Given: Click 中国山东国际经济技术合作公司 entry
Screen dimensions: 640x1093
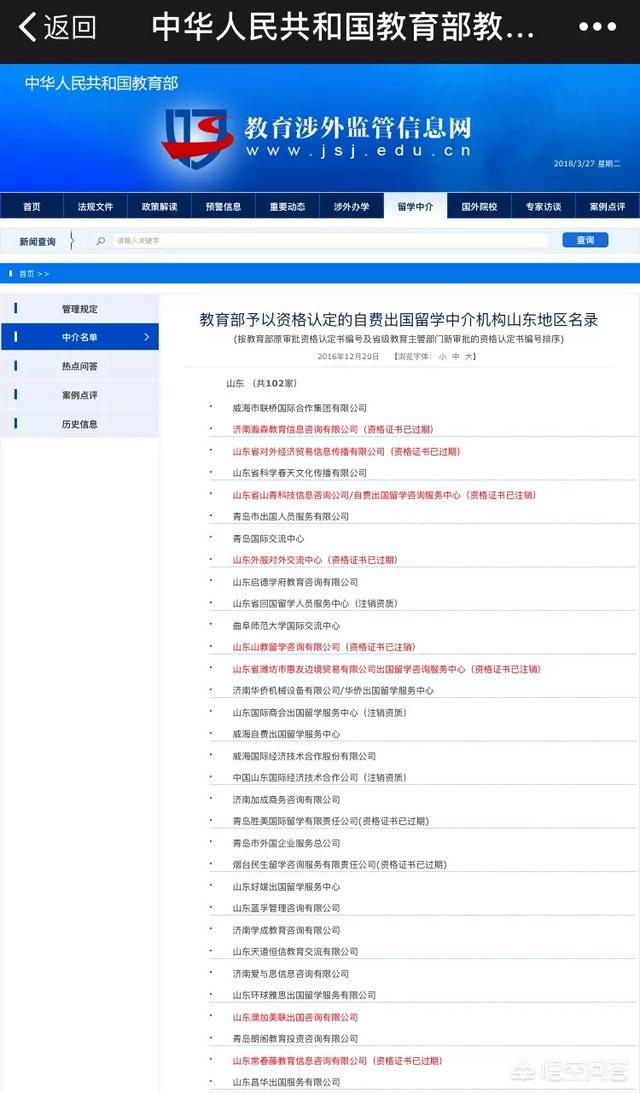Looking at the screenshot, I should (319, 778).
